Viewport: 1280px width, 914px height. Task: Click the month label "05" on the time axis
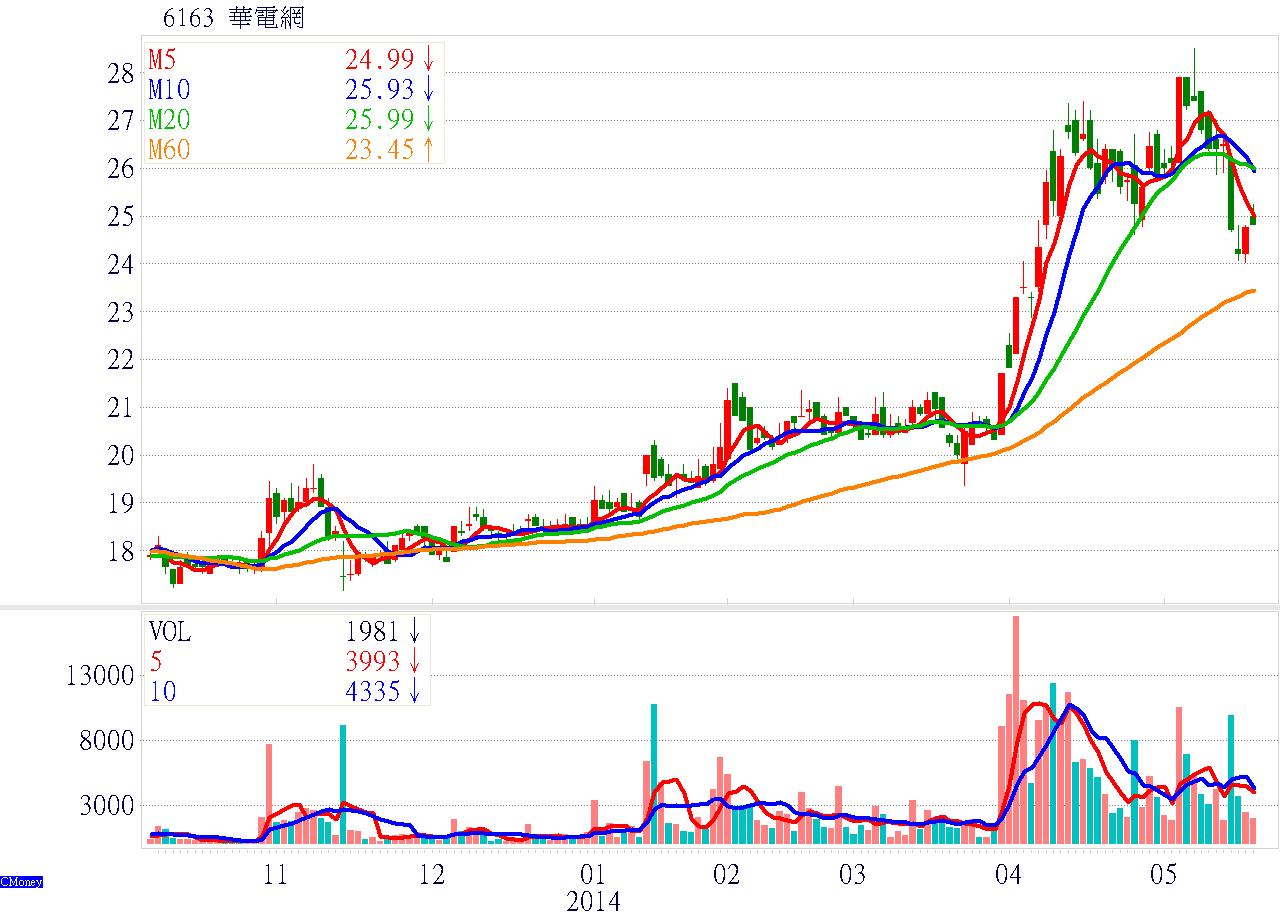click(1165, 876)
